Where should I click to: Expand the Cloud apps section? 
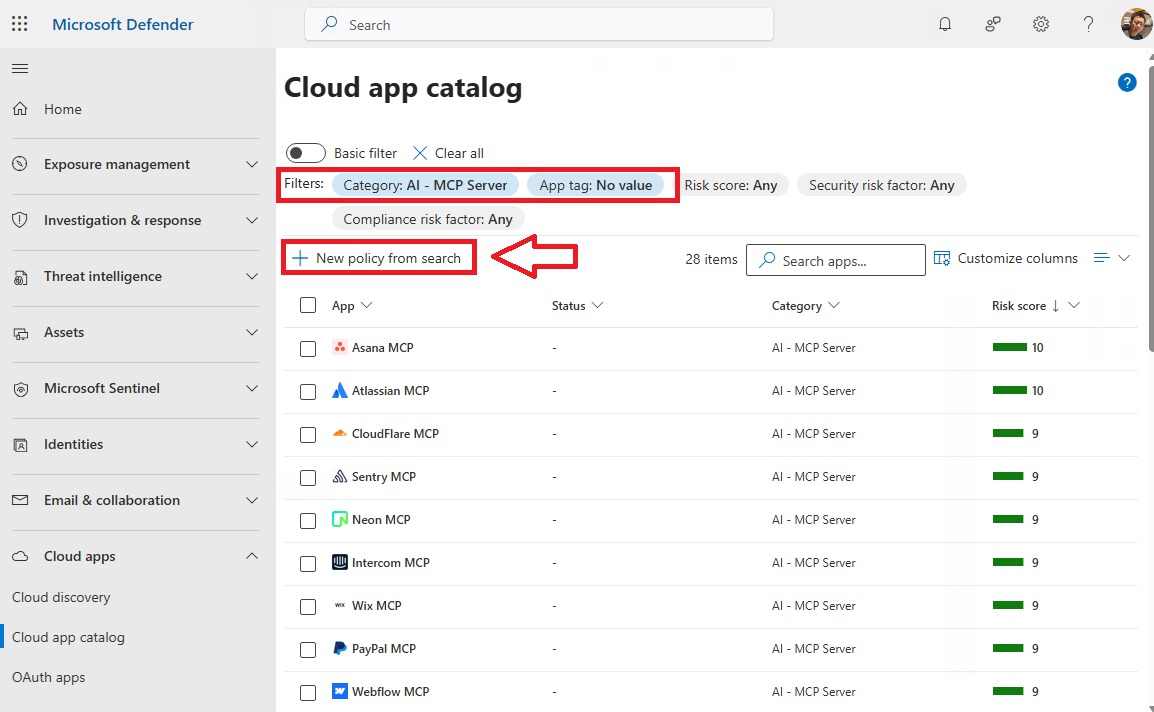77,556
